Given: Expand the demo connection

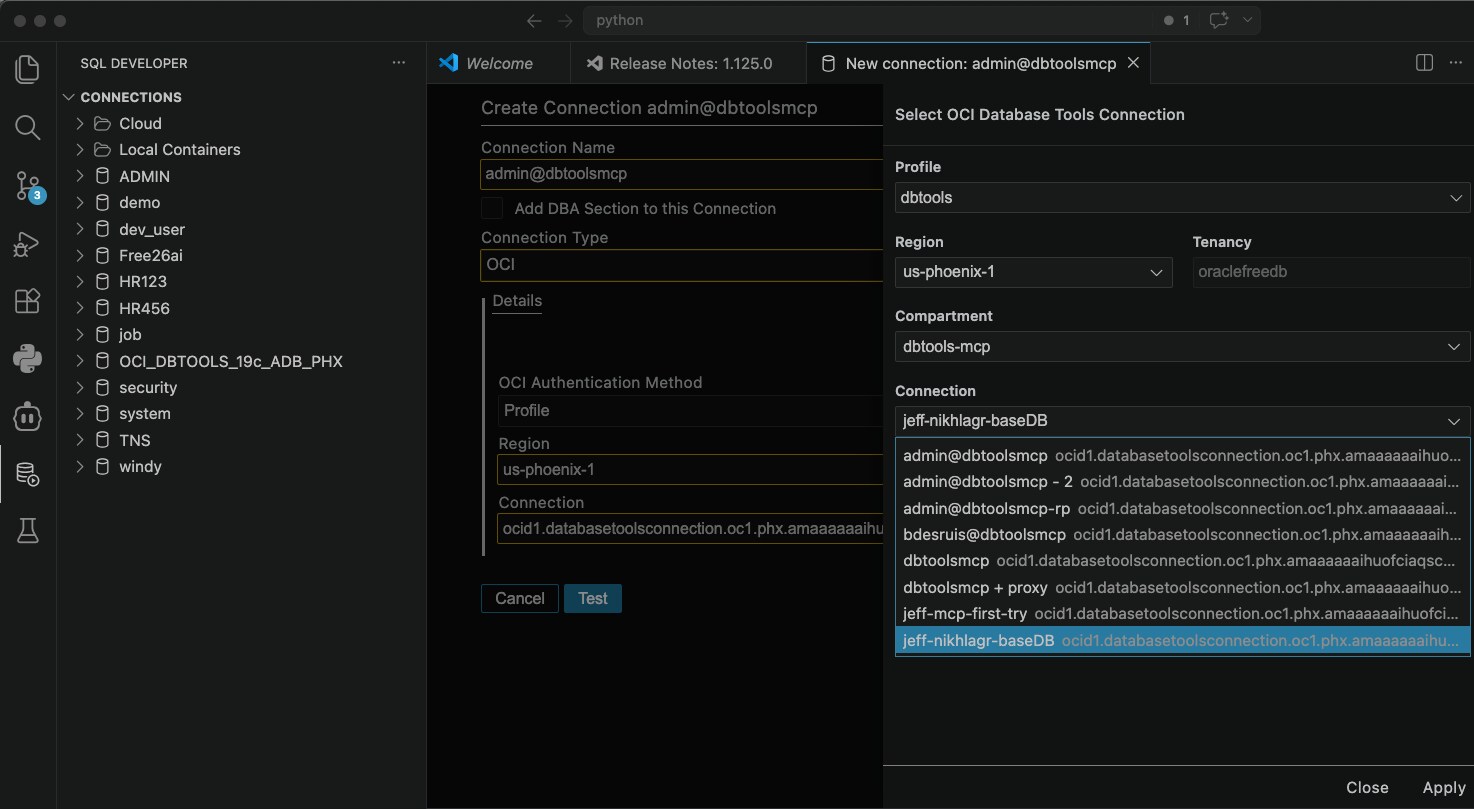Looking at the screenshot, I should (x=80, y=202).
